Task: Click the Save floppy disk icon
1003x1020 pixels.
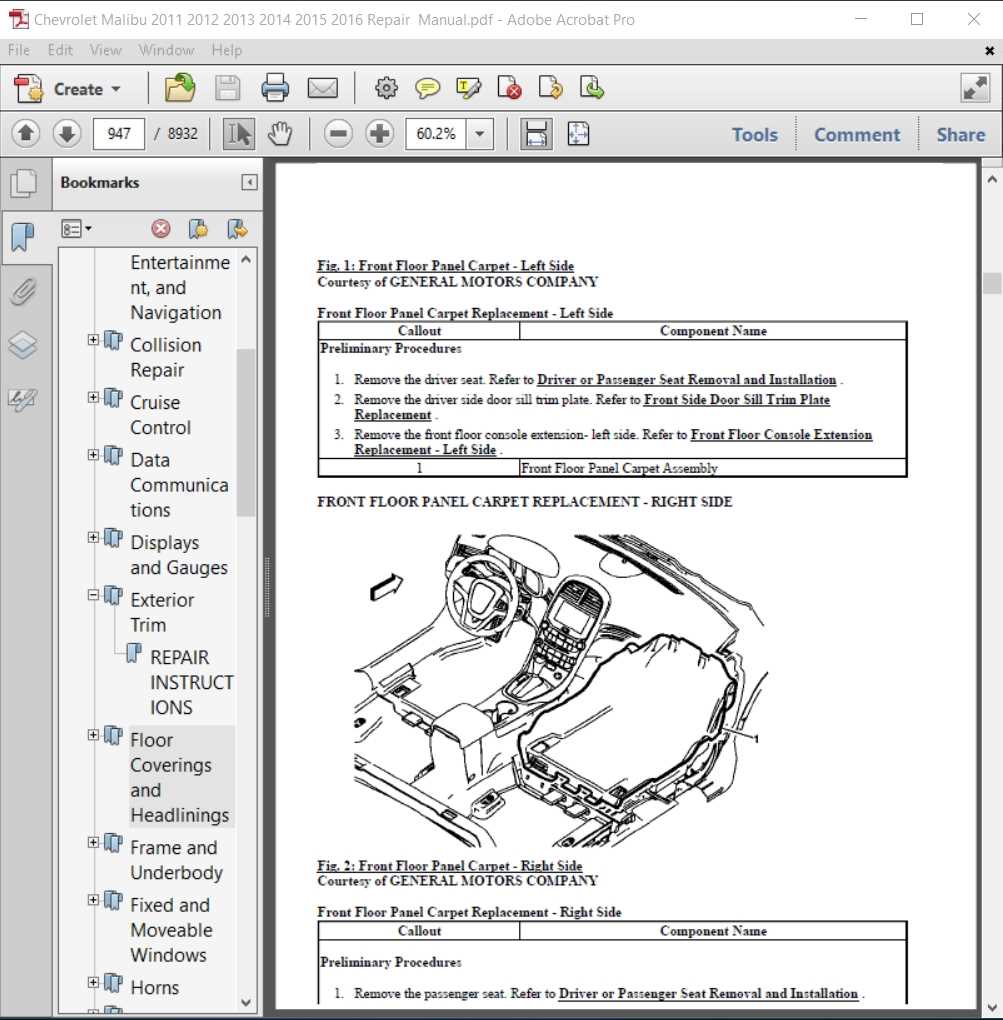Action: click(x=228, y=88)
